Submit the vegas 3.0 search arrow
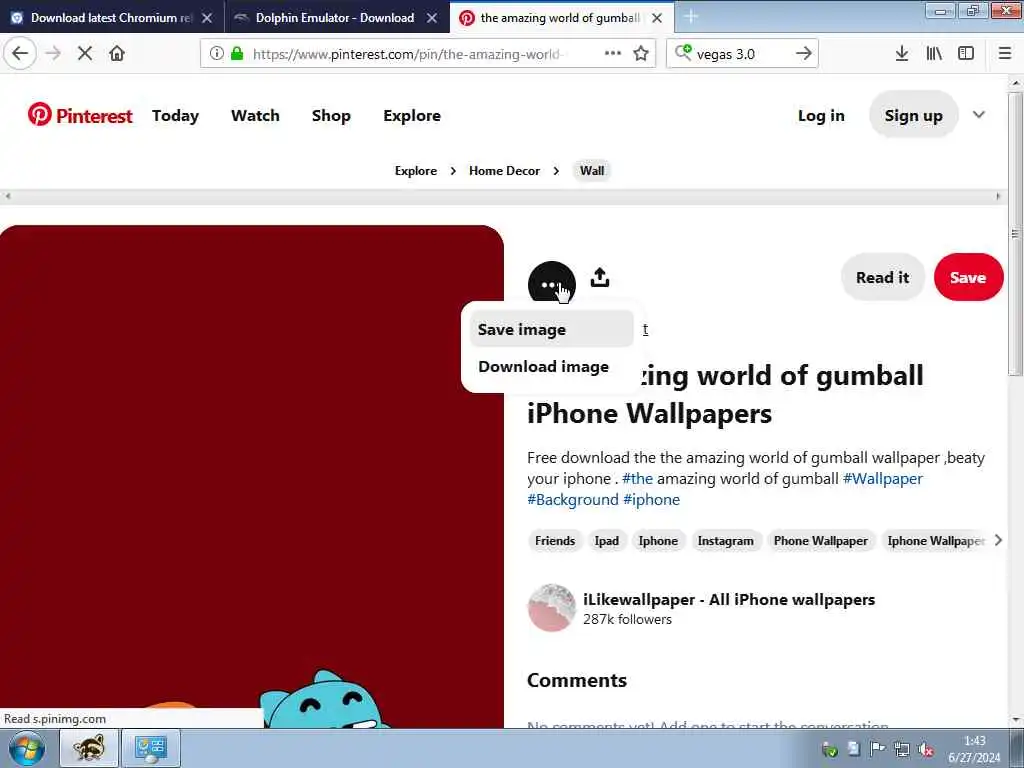 (x=803, y=53)
